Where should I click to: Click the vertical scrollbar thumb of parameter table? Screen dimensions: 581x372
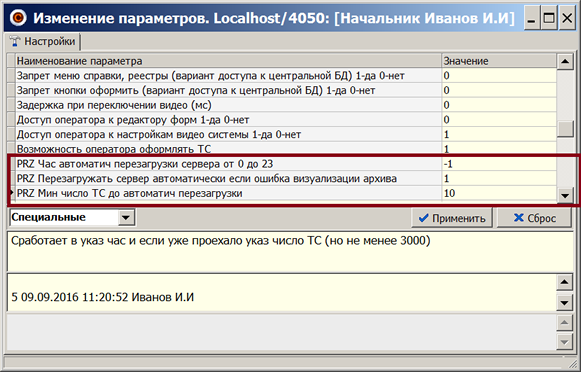pyautogui.click(x=565, y=129)
